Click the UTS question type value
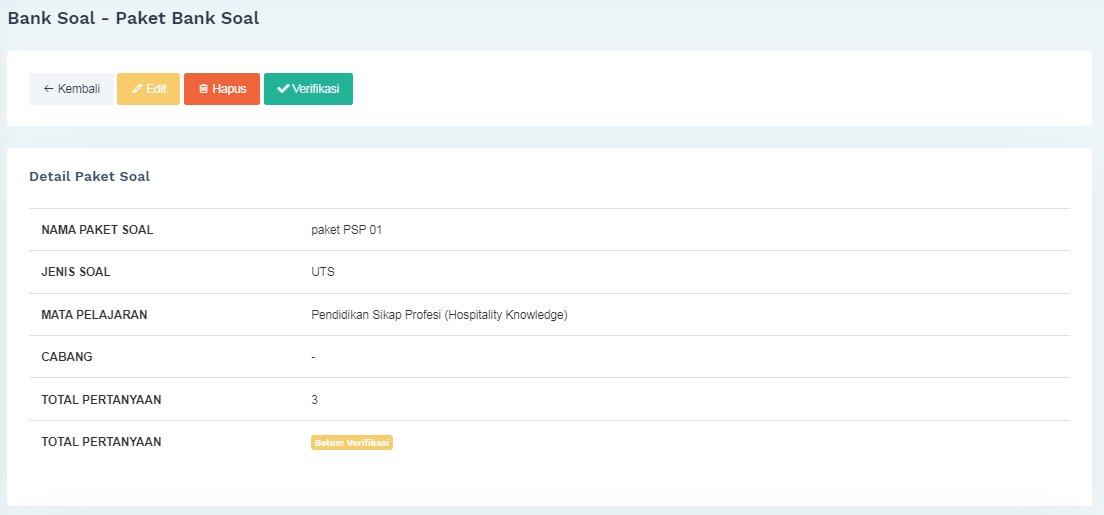The image size is (1104, 515). pos(323,272)
